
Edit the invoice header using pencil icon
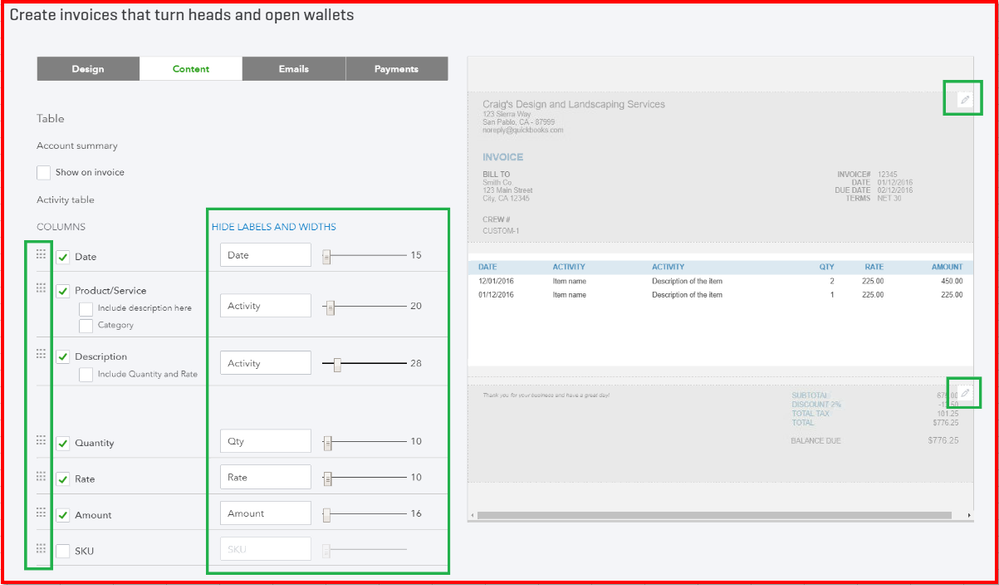tap(965, 100)
